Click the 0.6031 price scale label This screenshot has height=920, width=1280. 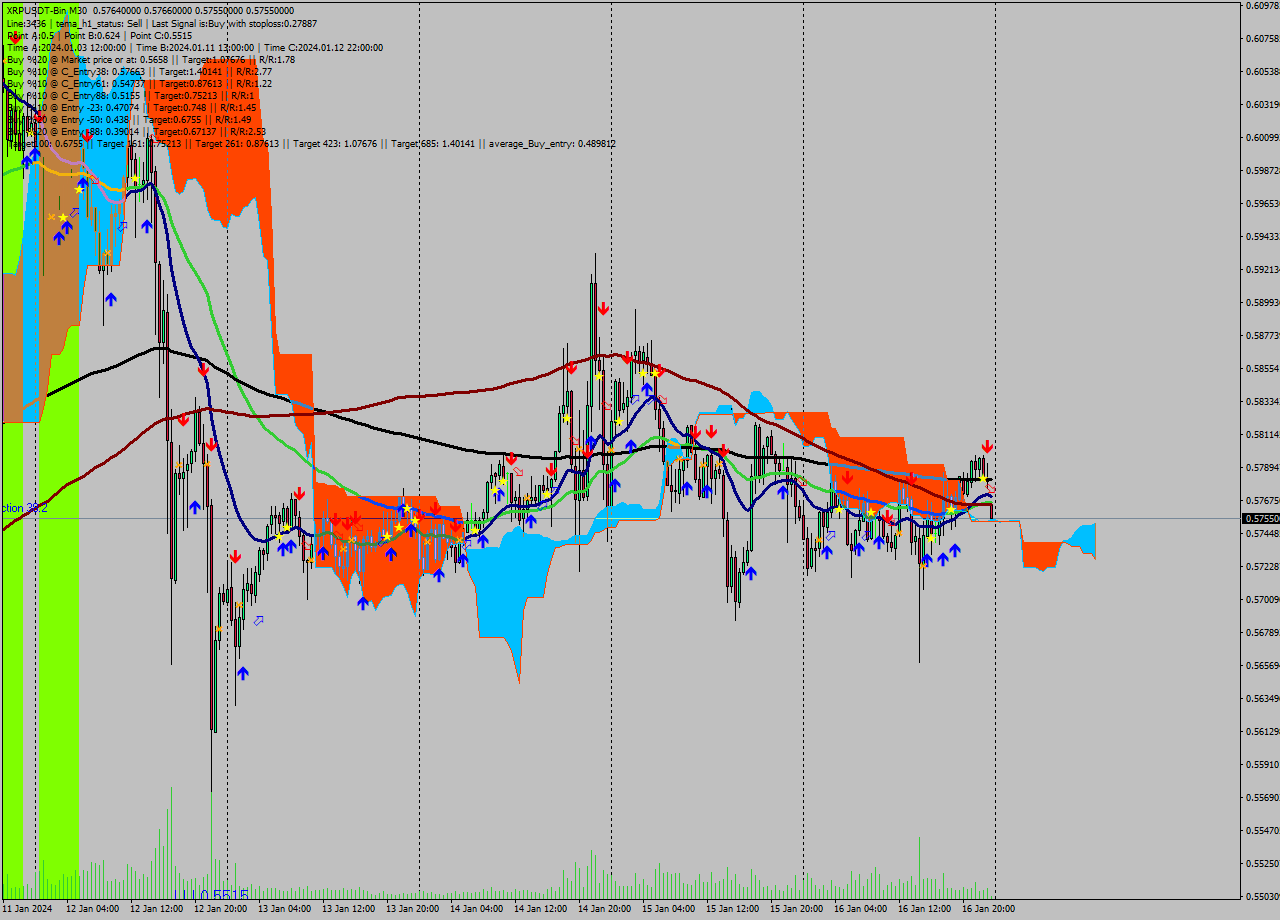(1263, 104)
